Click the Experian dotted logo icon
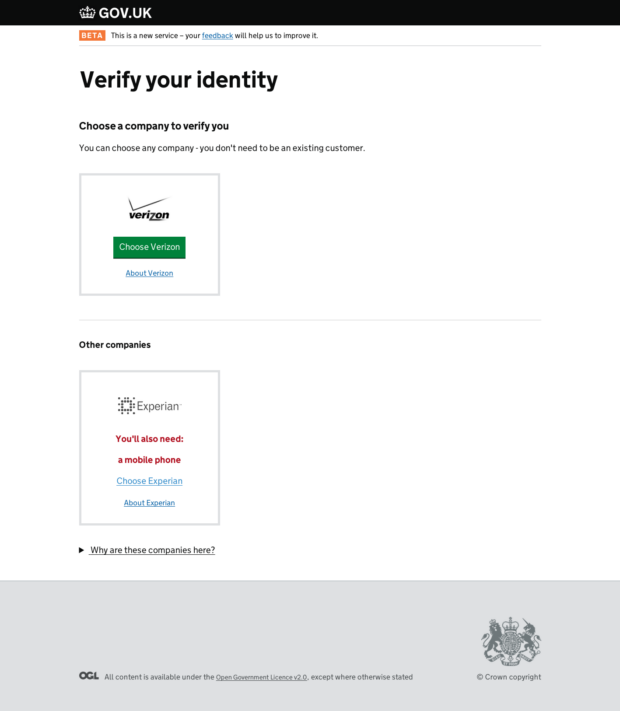Image resolution: width=620 pixels, height=711 pixels. click(126, 405)
